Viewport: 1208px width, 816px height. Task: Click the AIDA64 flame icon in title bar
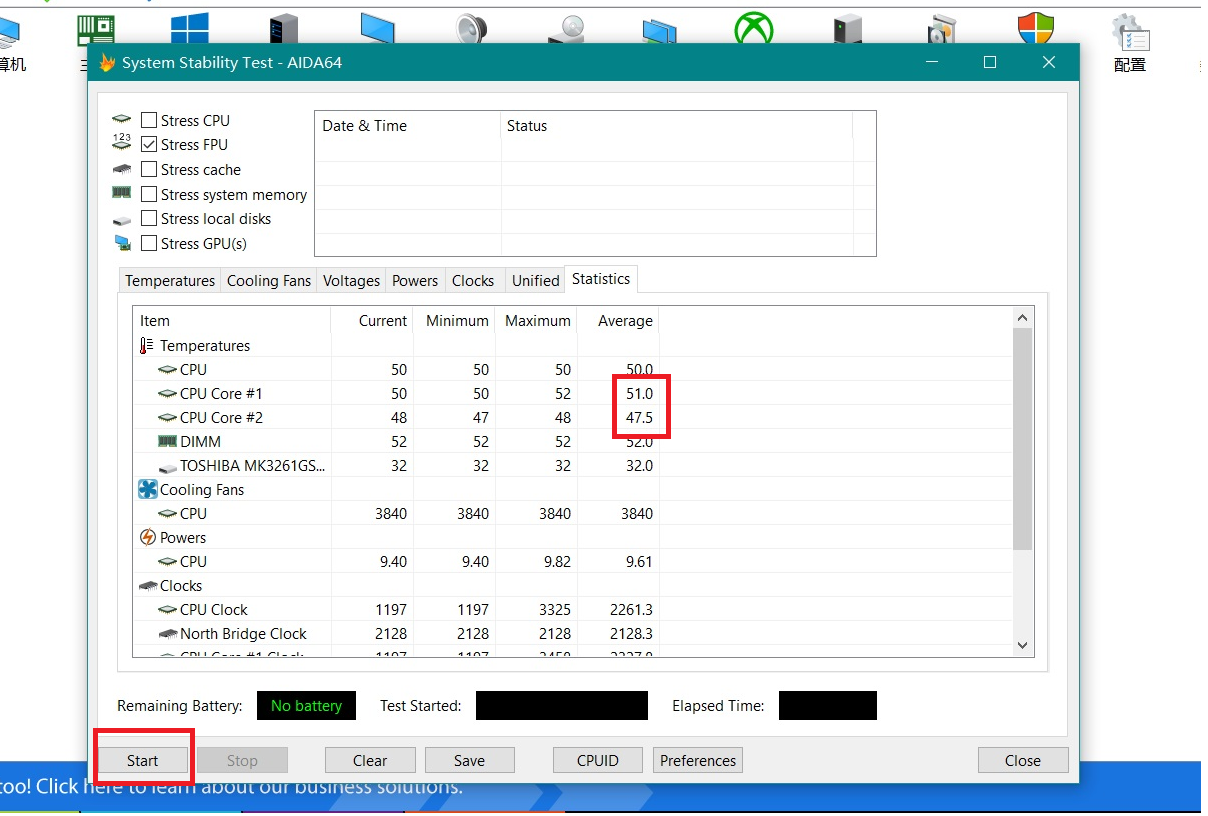[x=107, y=63]
